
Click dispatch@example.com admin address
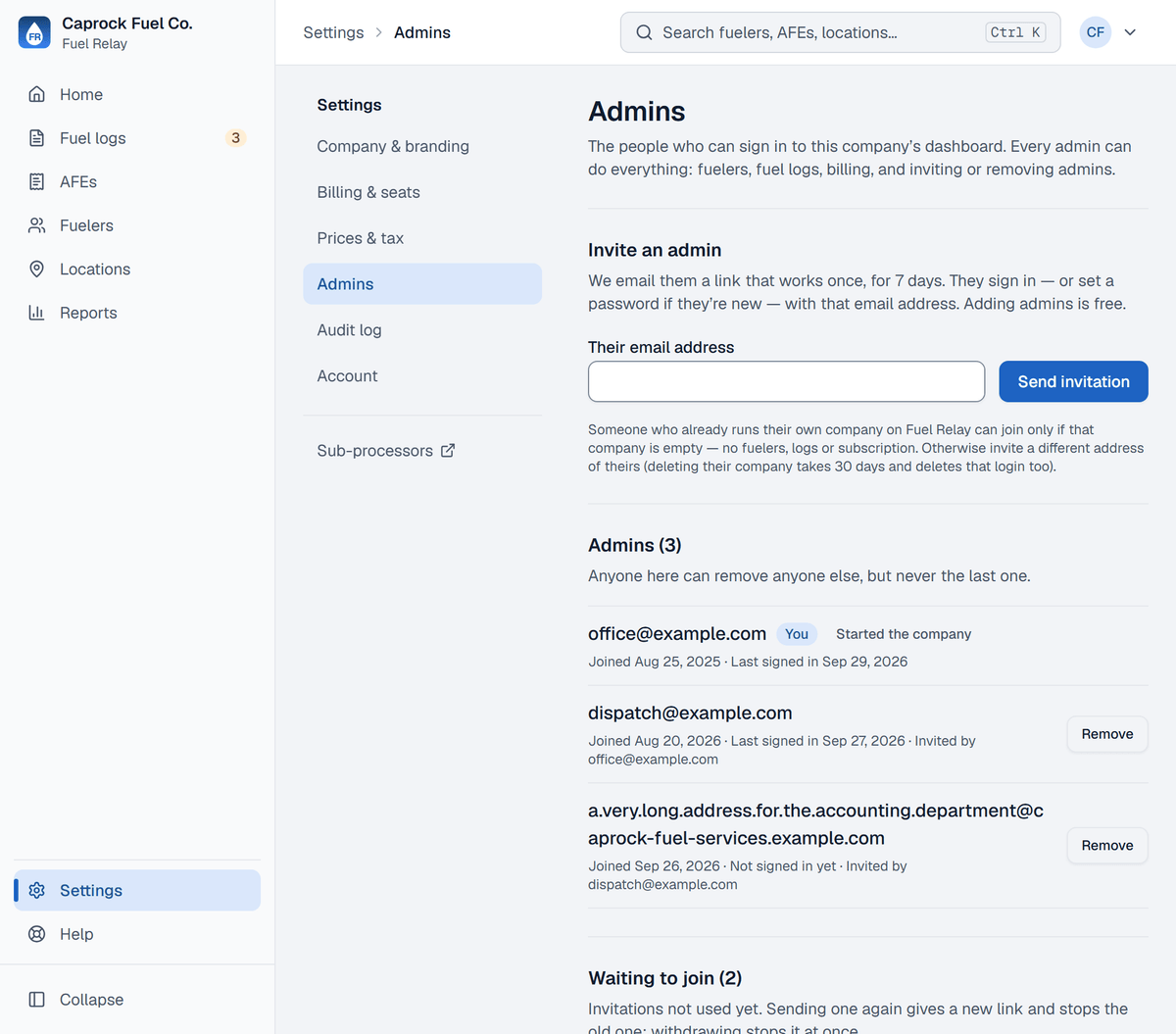pyautogui.click(x=690, y=714)
